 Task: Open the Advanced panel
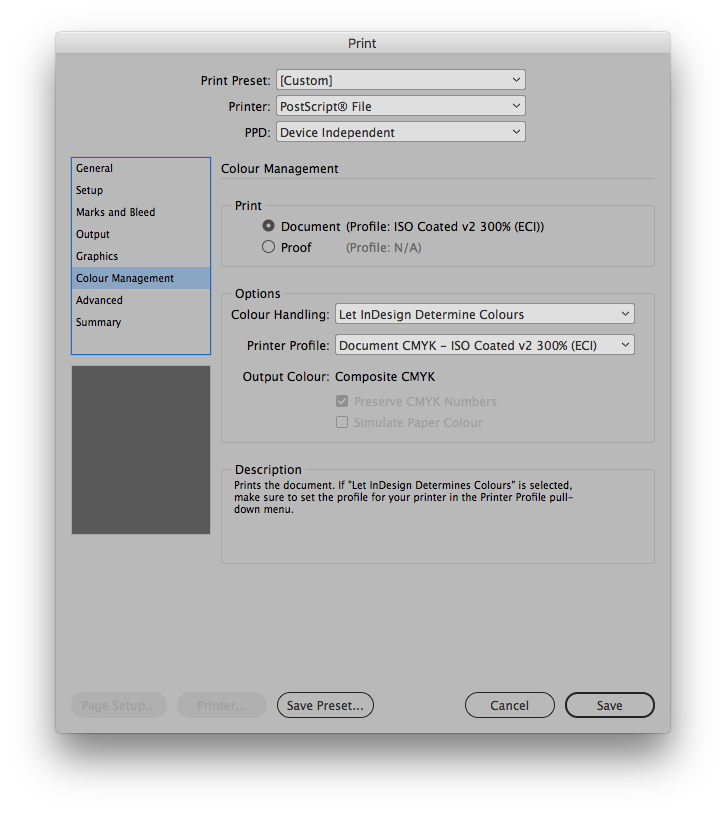coord(141,300)
